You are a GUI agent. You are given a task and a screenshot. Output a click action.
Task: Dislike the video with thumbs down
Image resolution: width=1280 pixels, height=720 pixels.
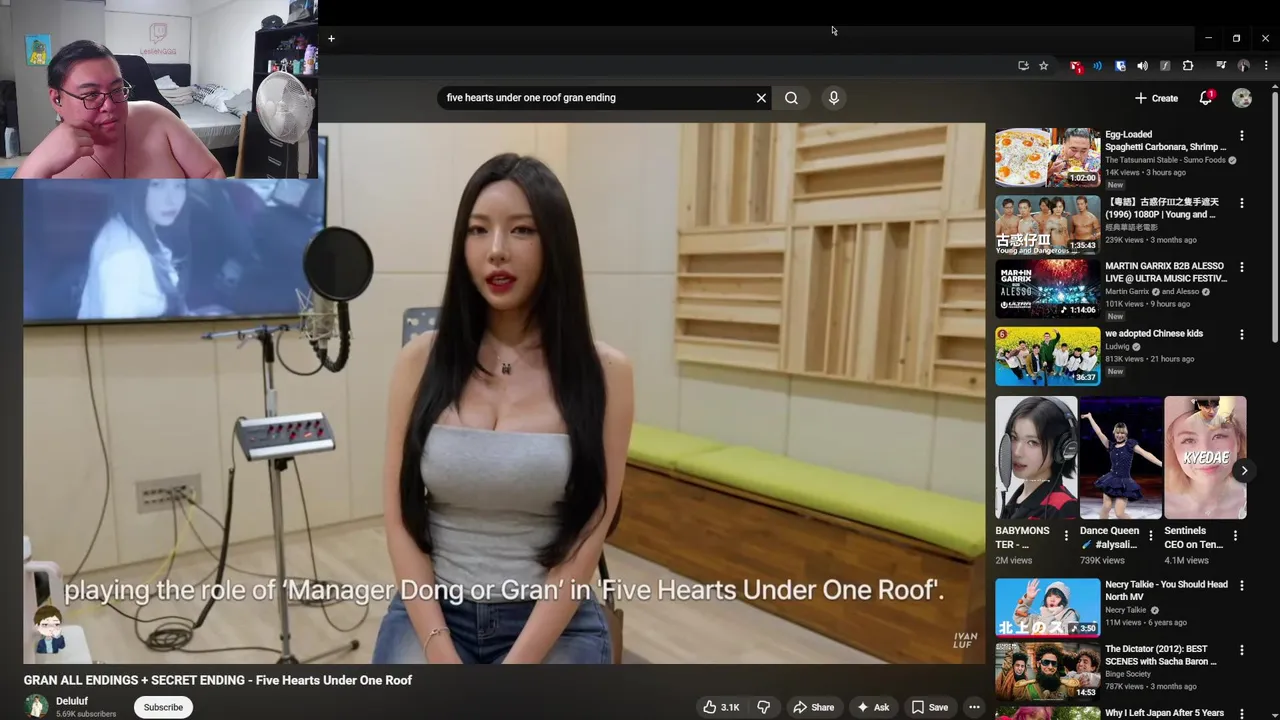point(764,707)
